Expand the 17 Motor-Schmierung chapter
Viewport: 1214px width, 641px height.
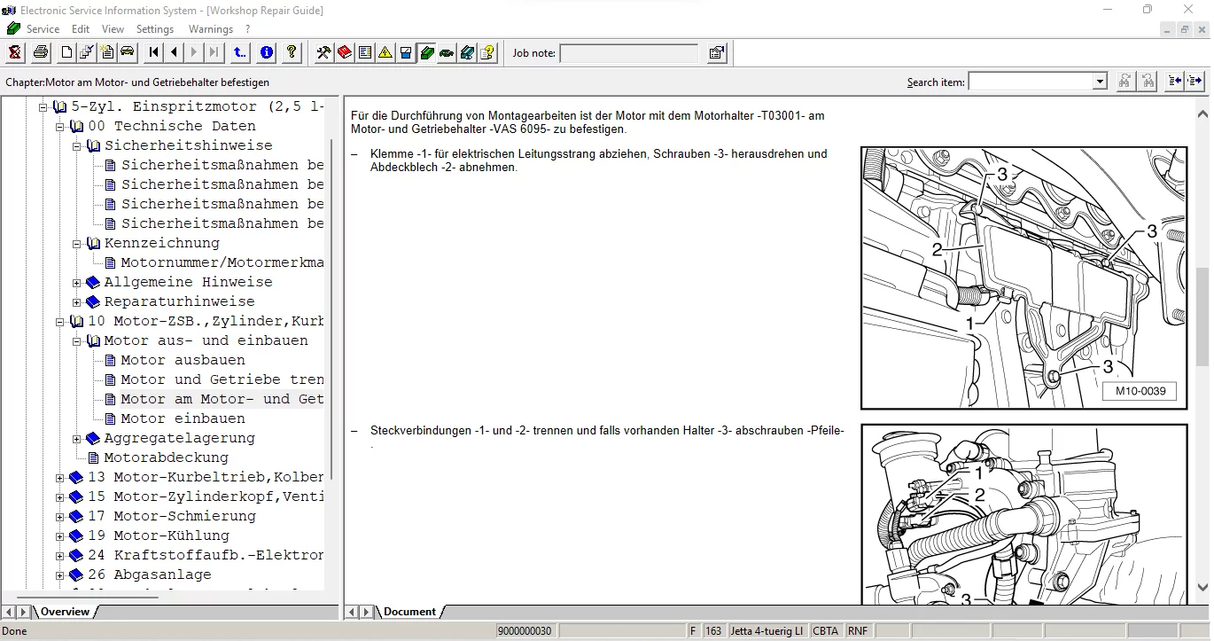pyautogui.click(x=60, y=517)
